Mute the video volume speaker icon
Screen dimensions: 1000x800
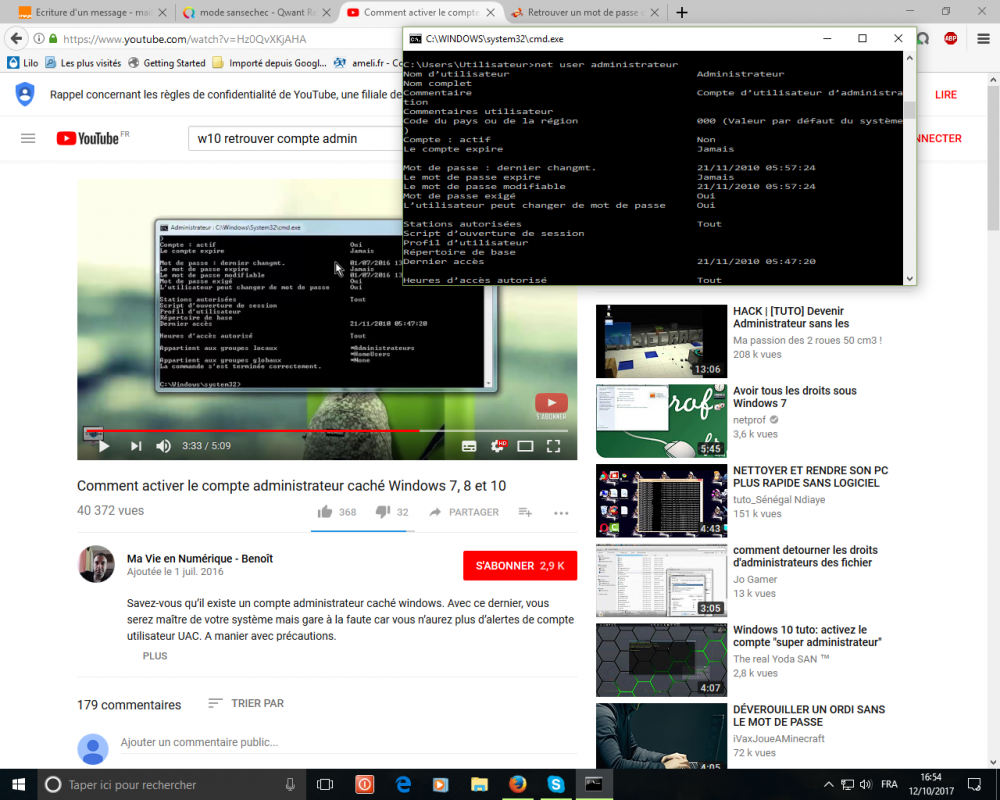[x=163, y=446]
